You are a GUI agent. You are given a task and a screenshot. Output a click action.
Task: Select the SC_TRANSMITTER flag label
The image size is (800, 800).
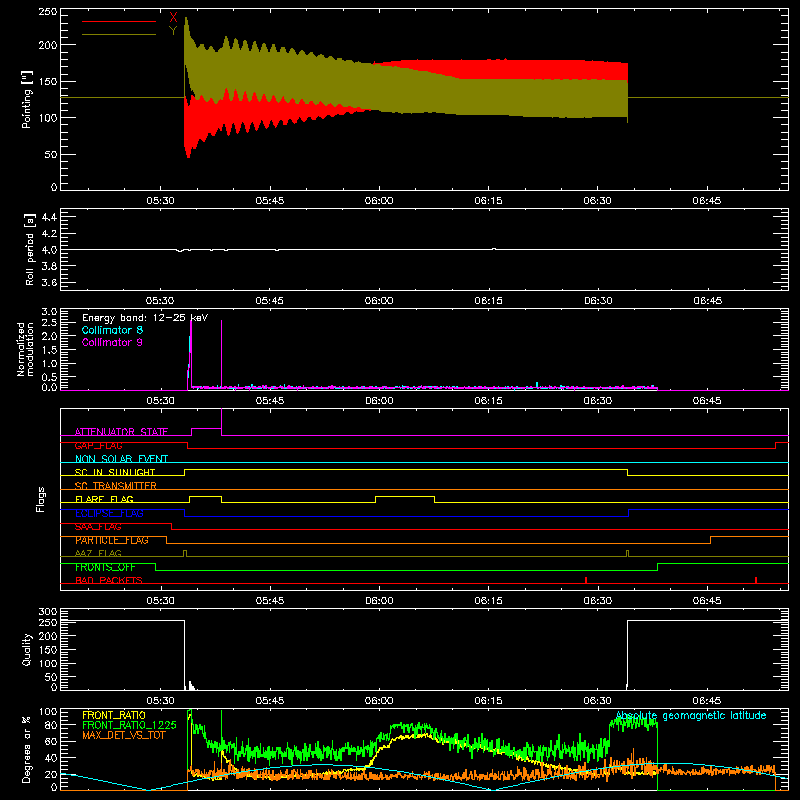[x=115, y=486]
